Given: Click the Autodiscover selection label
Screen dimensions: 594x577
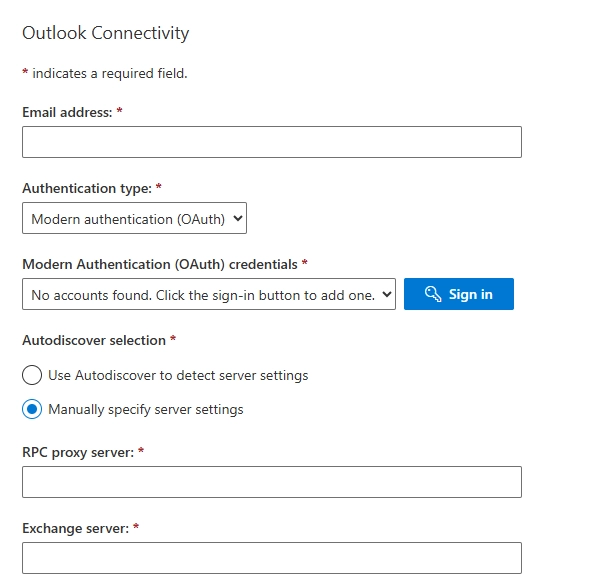Looking at the screenshot, I should click(94, 341).
